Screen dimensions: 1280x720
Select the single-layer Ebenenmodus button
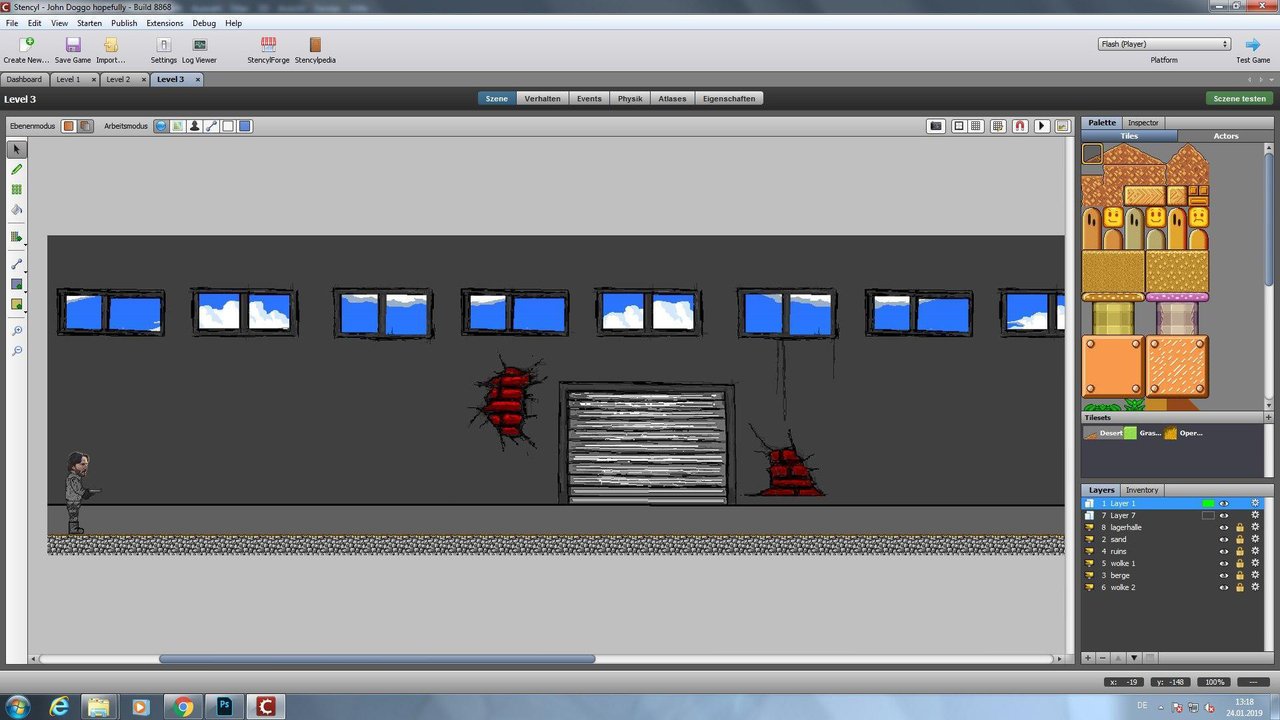click(x=69, y=126)
